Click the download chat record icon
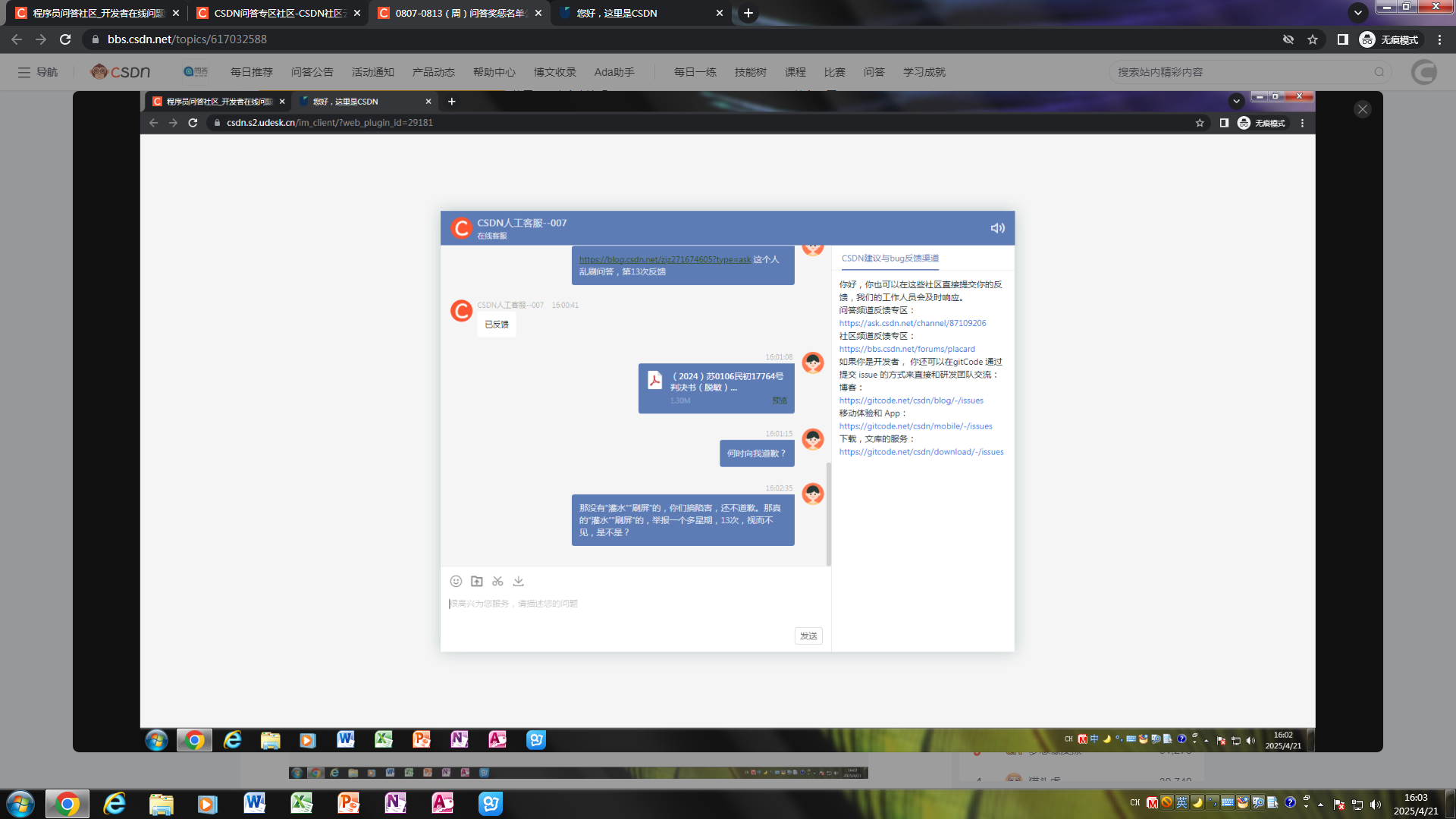Image resolution: width=1456 pixels, height=819 pixels. (x=519, y=581)
